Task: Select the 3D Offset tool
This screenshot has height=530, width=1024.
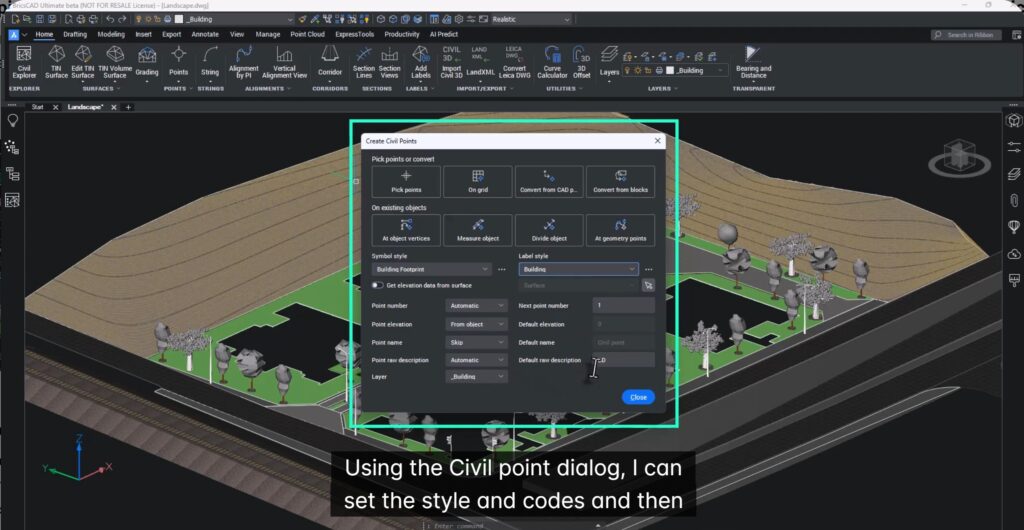Action: 581,63
